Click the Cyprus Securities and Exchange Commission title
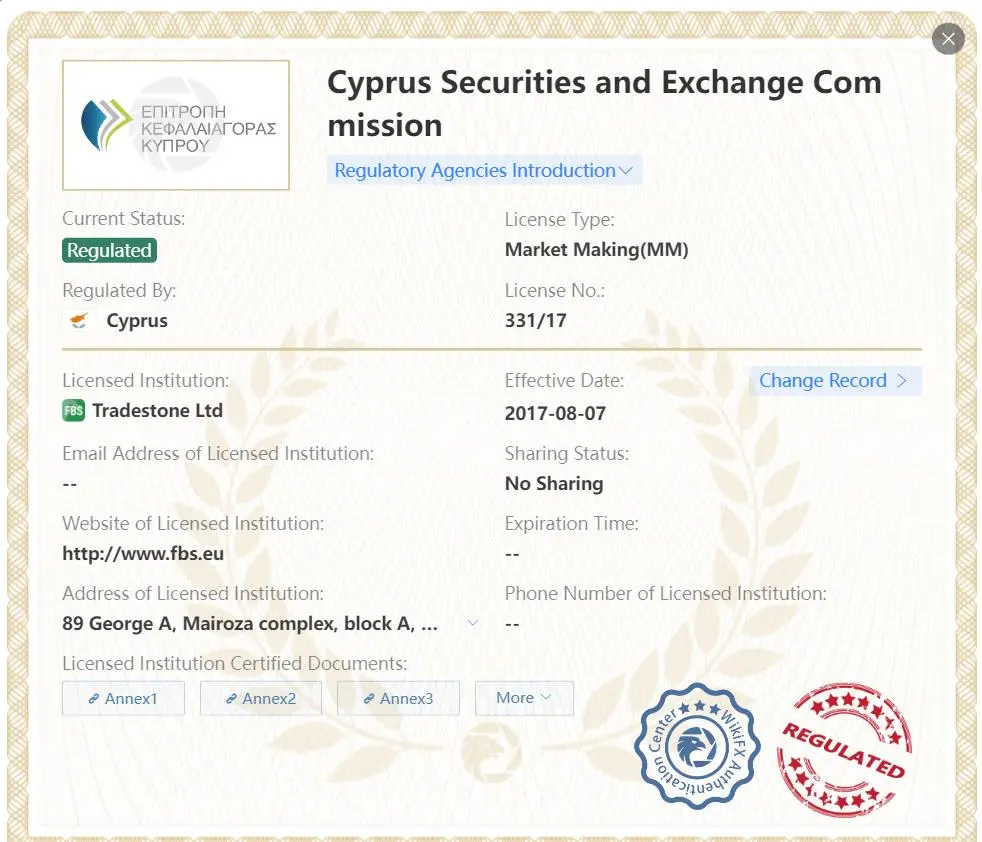982x842 pixels. coord(604,103)
